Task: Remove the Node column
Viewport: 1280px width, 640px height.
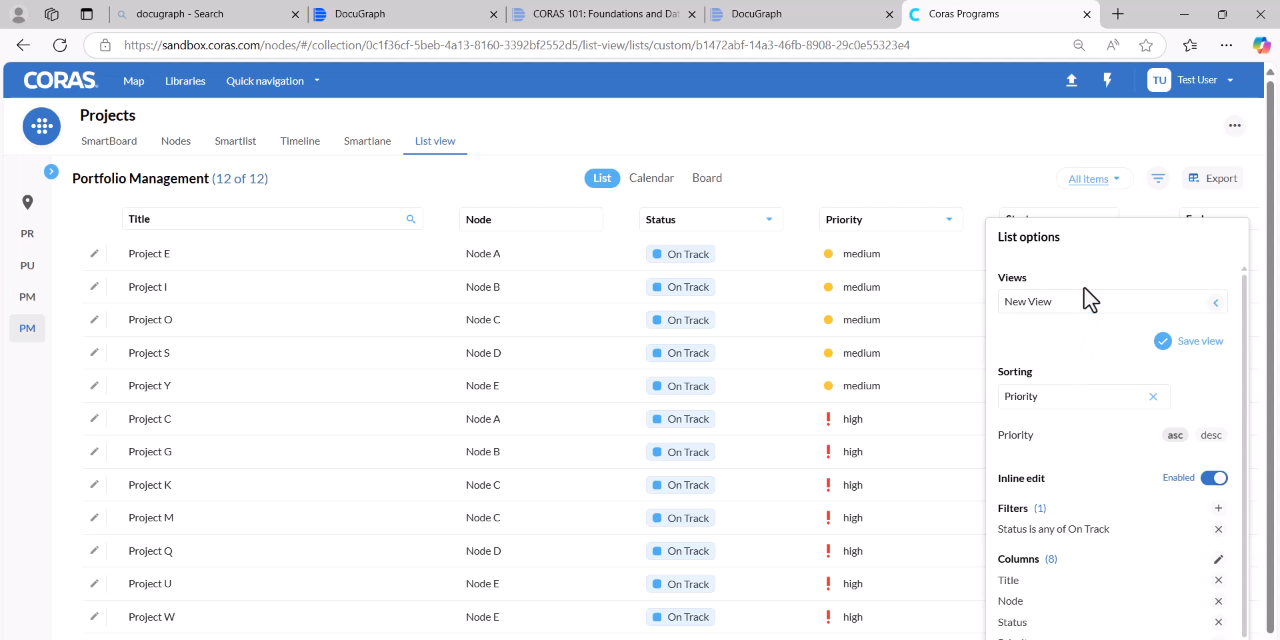Action: pyautogui.click(x=1218, y=601)
